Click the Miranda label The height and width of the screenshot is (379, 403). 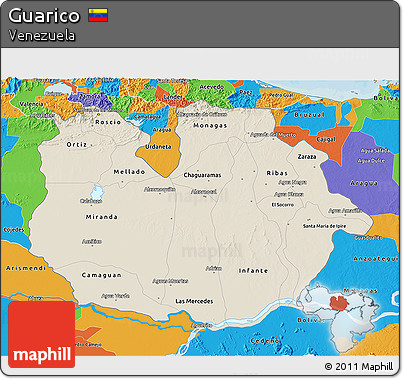point(102,217)
